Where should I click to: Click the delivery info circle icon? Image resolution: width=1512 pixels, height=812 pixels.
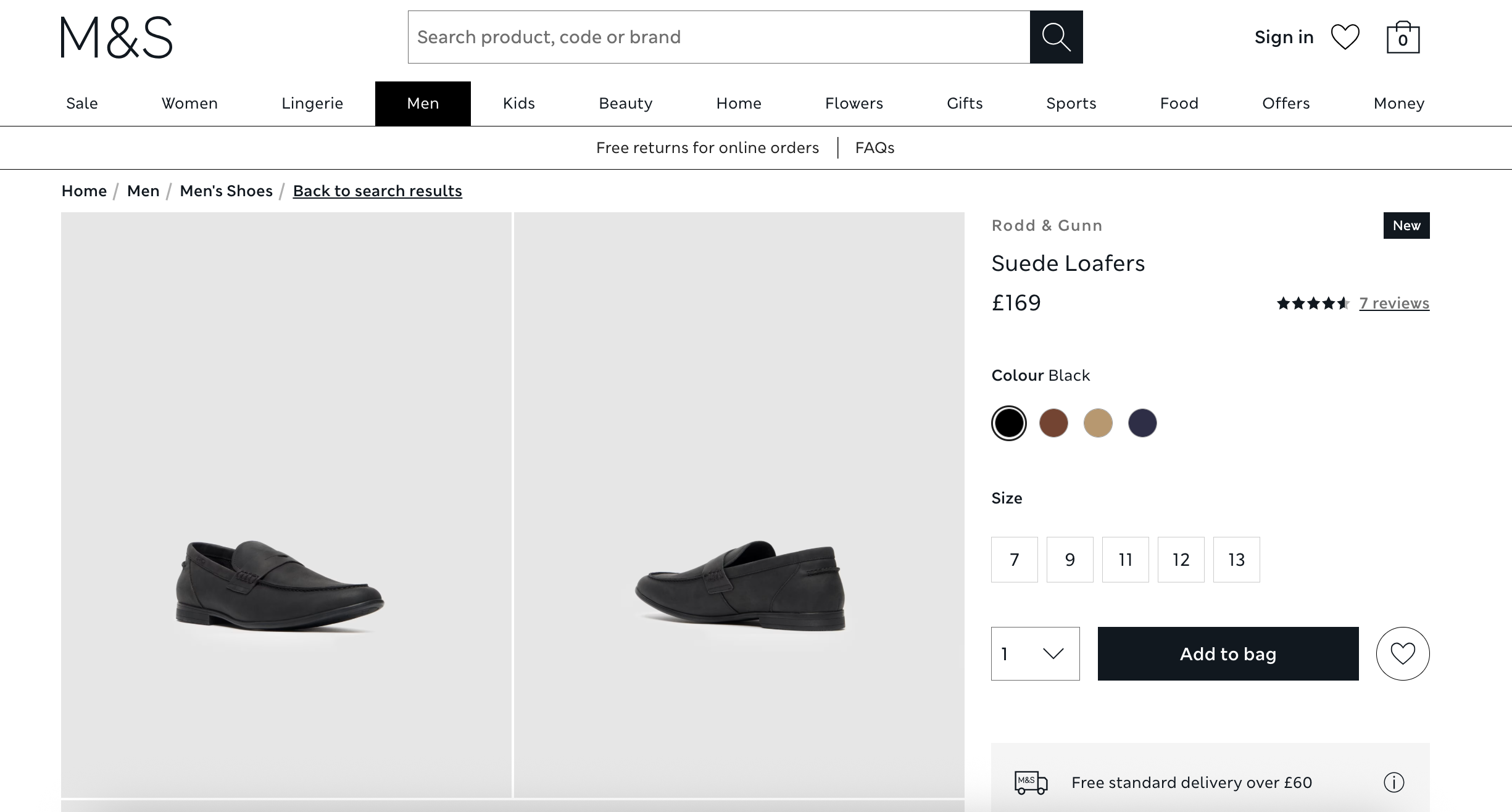1394,782
